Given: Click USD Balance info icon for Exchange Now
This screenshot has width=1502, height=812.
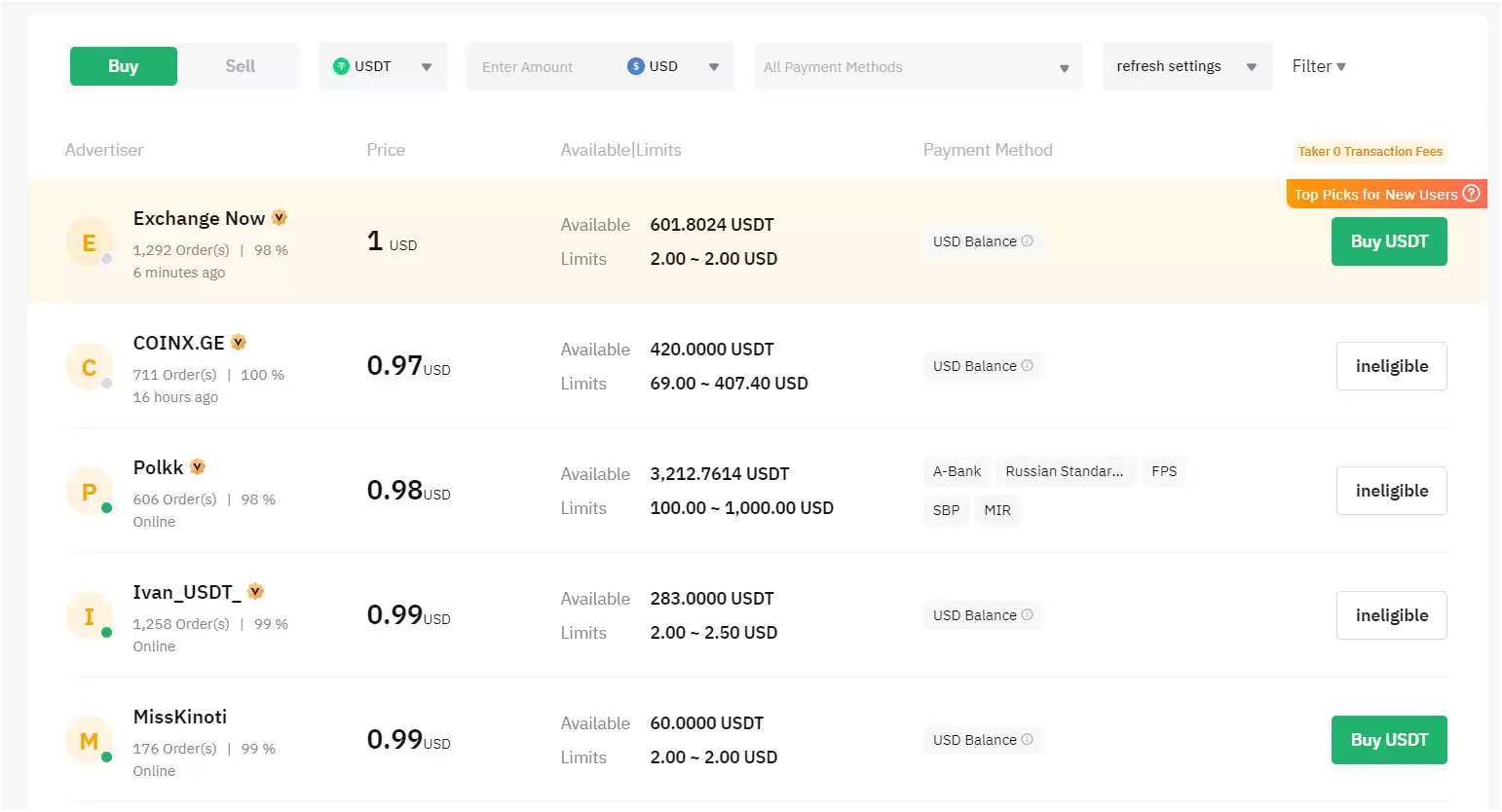Looking at the screenshot, I should click(1027, 240).
